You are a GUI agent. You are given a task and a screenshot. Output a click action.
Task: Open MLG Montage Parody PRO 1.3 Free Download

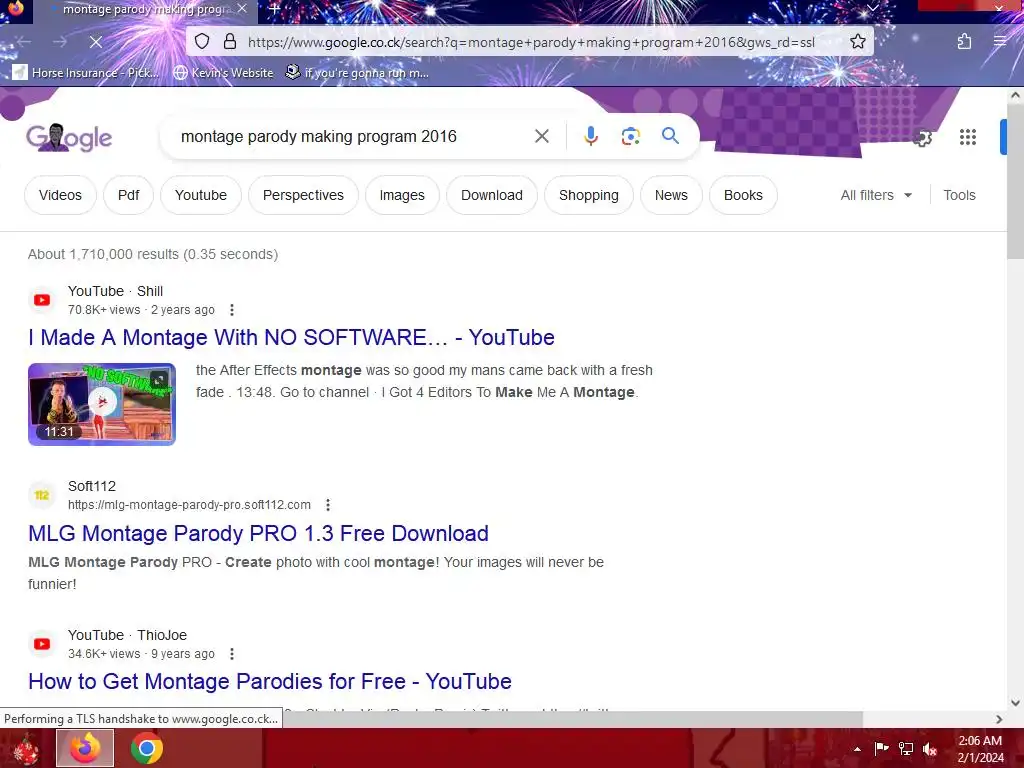[258, 534]
